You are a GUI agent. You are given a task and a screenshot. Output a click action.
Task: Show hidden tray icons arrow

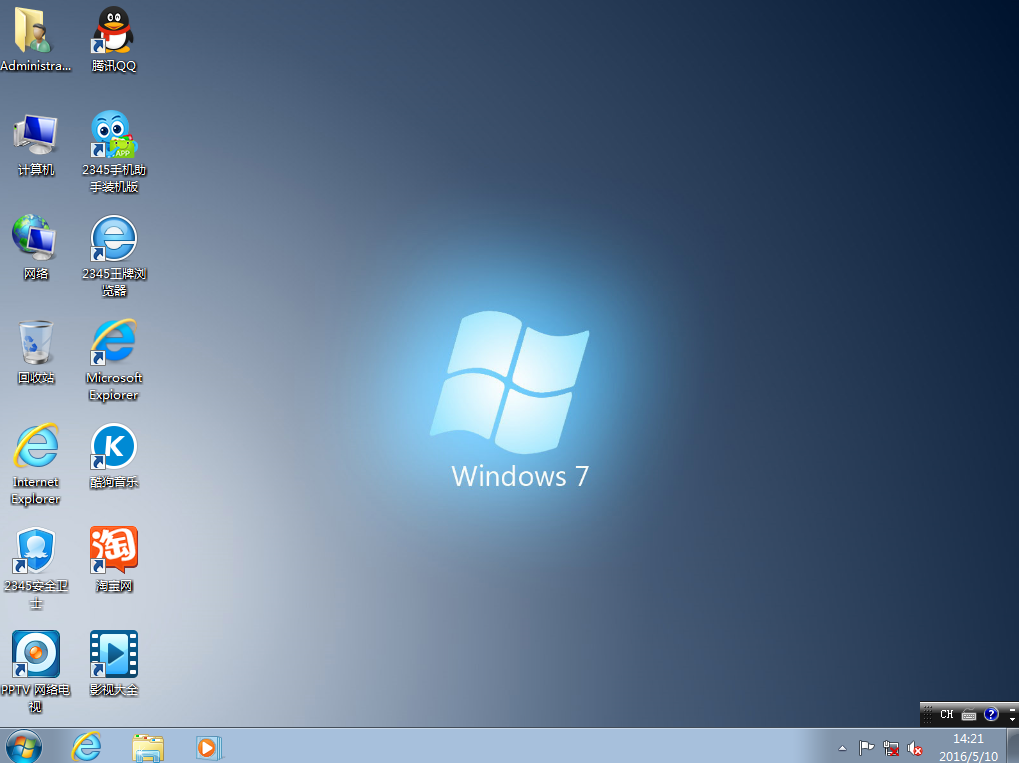(x=842, y=748)
